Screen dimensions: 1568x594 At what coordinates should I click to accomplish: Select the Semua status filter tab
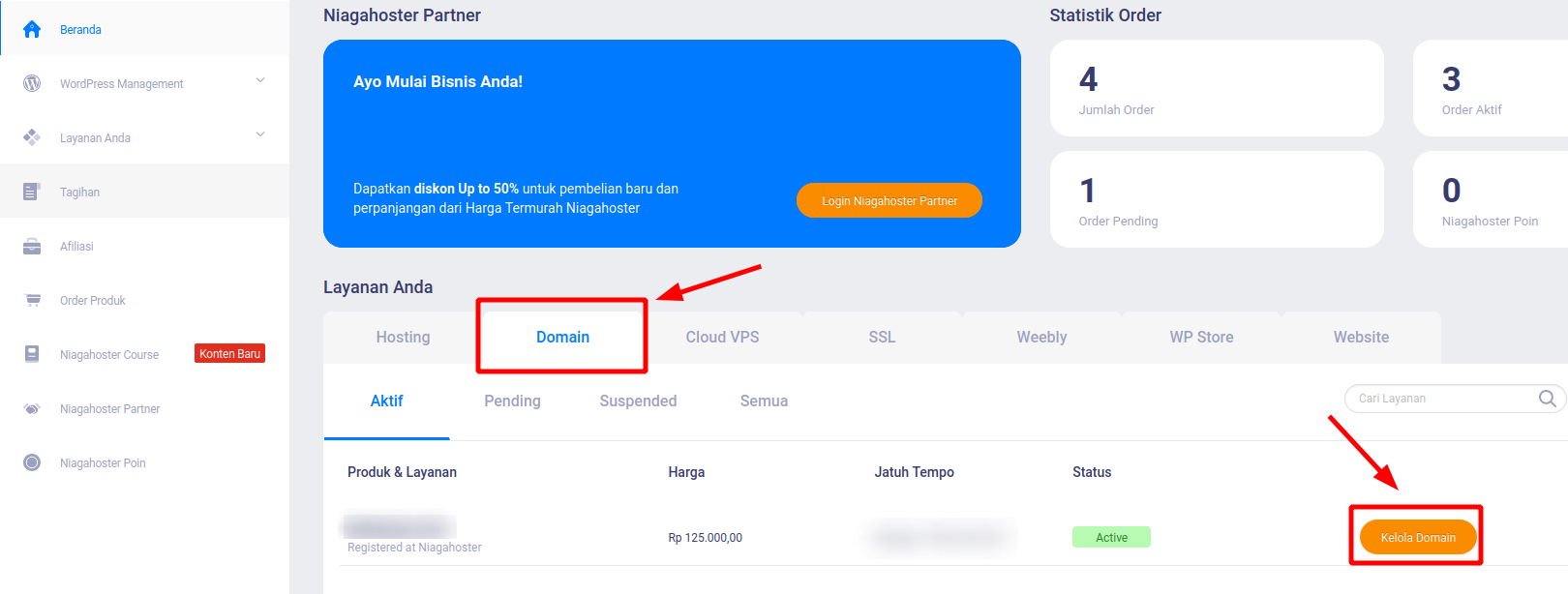coord(764,401)
